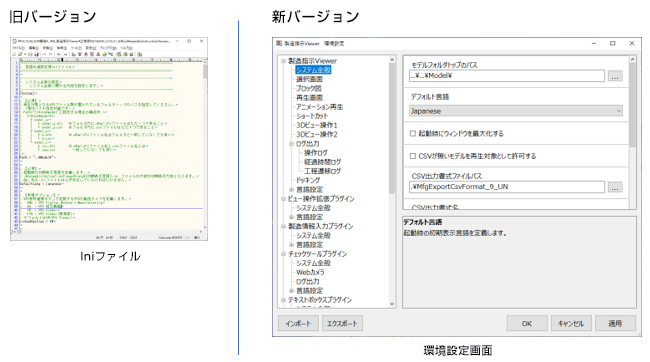Viewport: 650px width, 362px height.
Task: Expand 言語設定 under ビュー操作拡張プラグイン
Action: (x=291, y=217)
